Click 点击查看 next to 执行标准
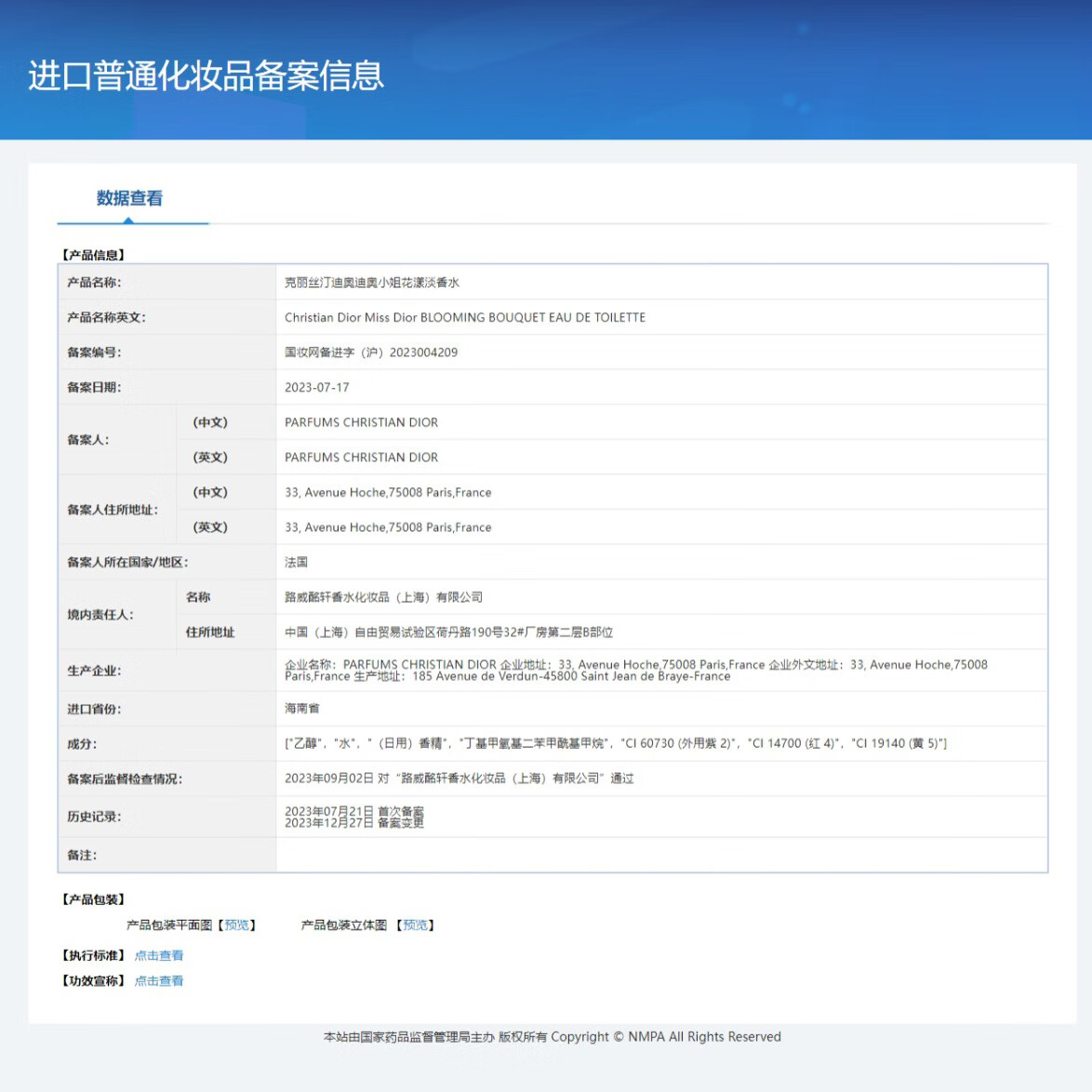This screenshot has width=1092, height=1092. [159, 954]
